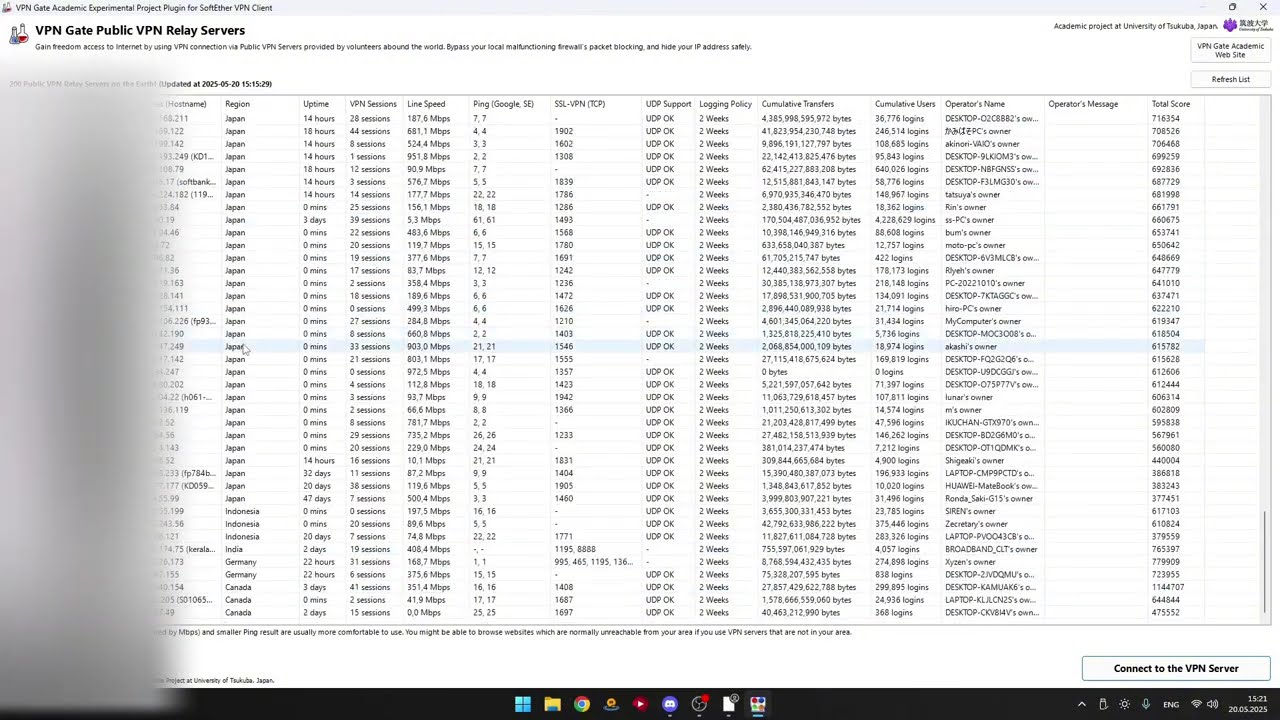The height and width of the screenshot is (720, 1280).
Task: Select the tatsuya's owner server
Action: (x=680, y=195)
